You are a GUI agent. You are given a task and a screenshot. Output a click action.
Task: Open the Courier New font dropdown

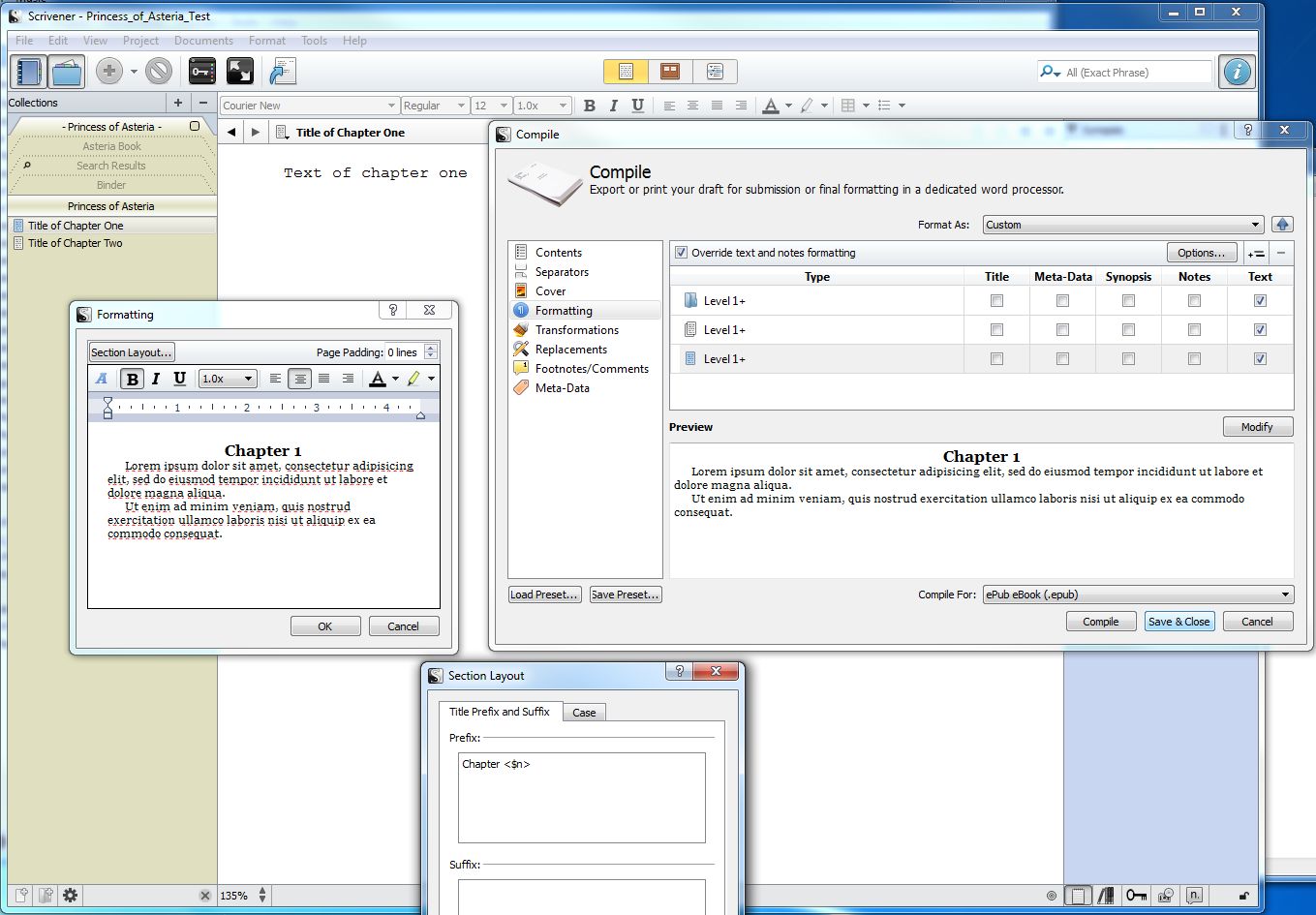(x=309, y=106)
